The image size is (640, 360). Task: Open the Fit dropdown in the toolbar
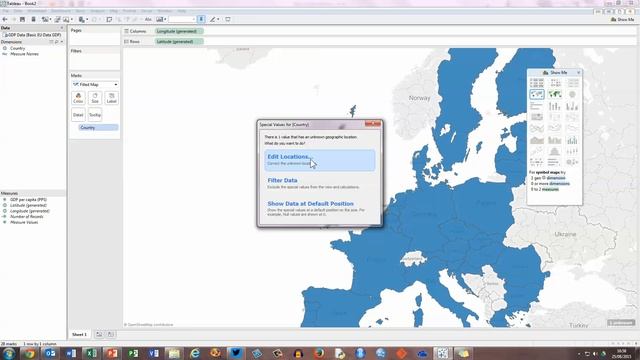182,19
